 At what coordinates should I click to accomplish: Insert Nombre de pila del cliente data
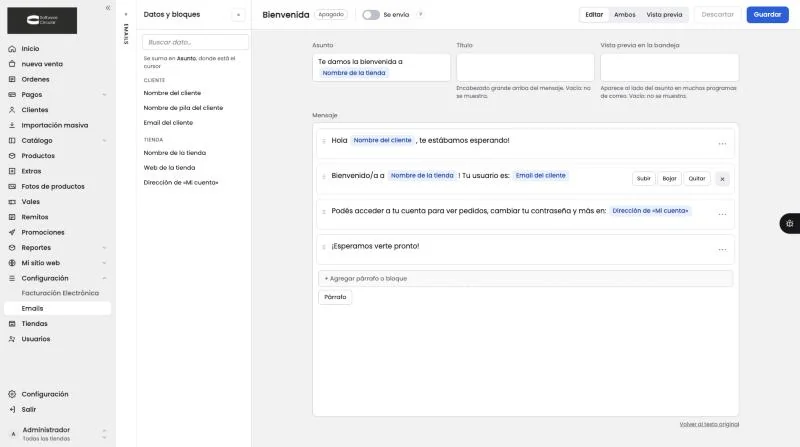(x=183, y=108)
